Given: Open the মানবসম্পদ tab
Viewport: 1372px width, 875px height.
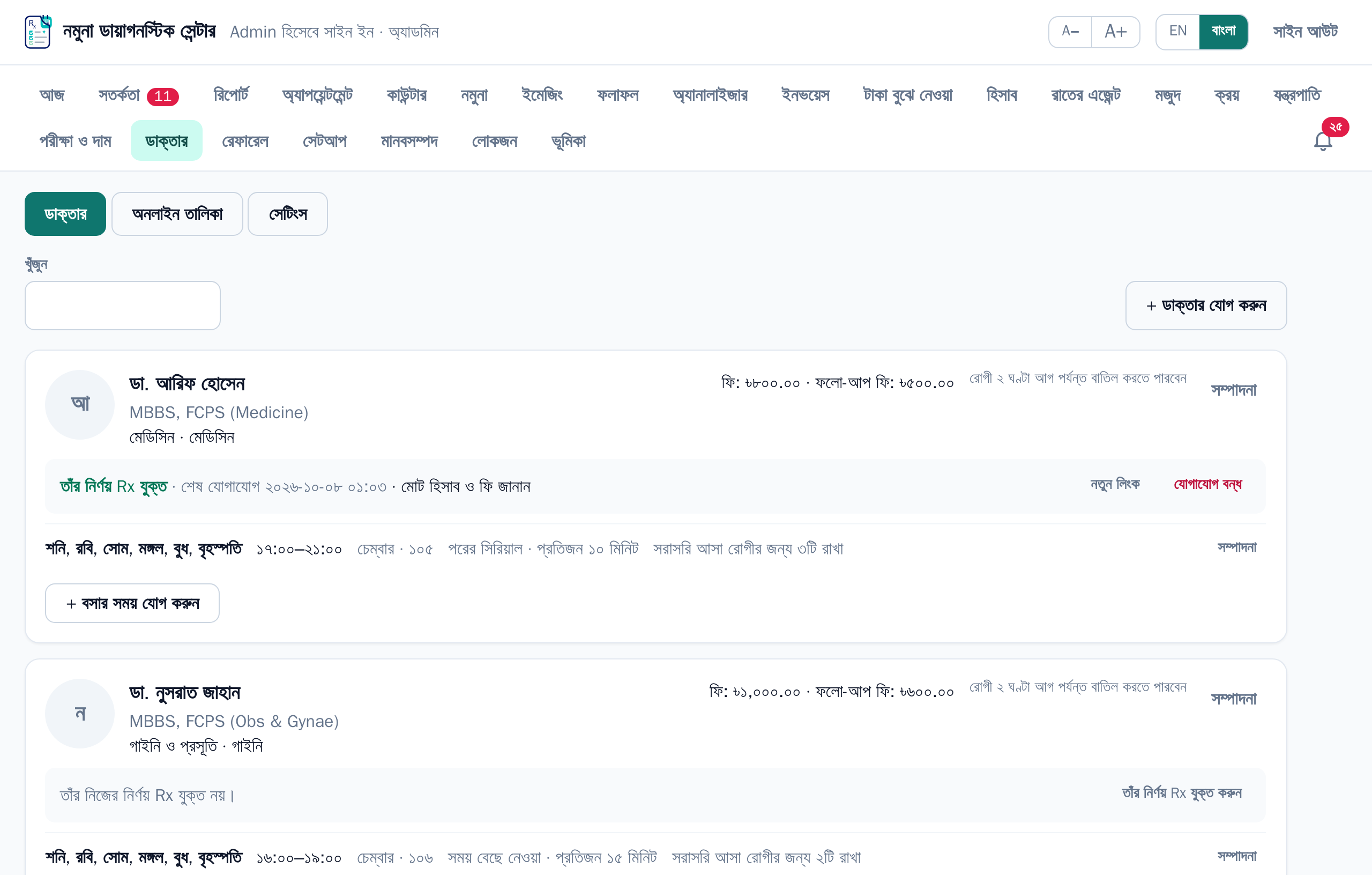Looking at the screenshot, I should 409,141.
